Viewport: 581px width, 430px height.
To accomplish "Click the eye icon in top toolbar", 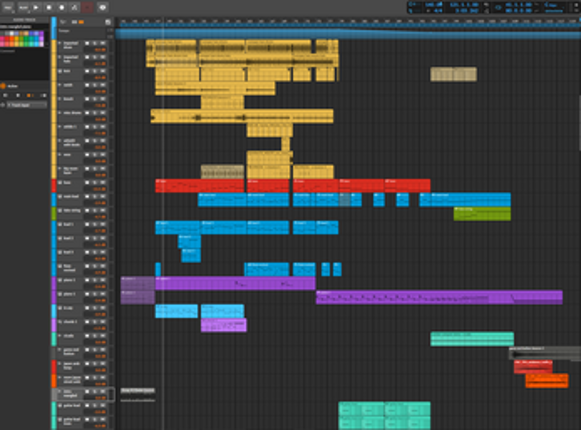I will point(103,7).
